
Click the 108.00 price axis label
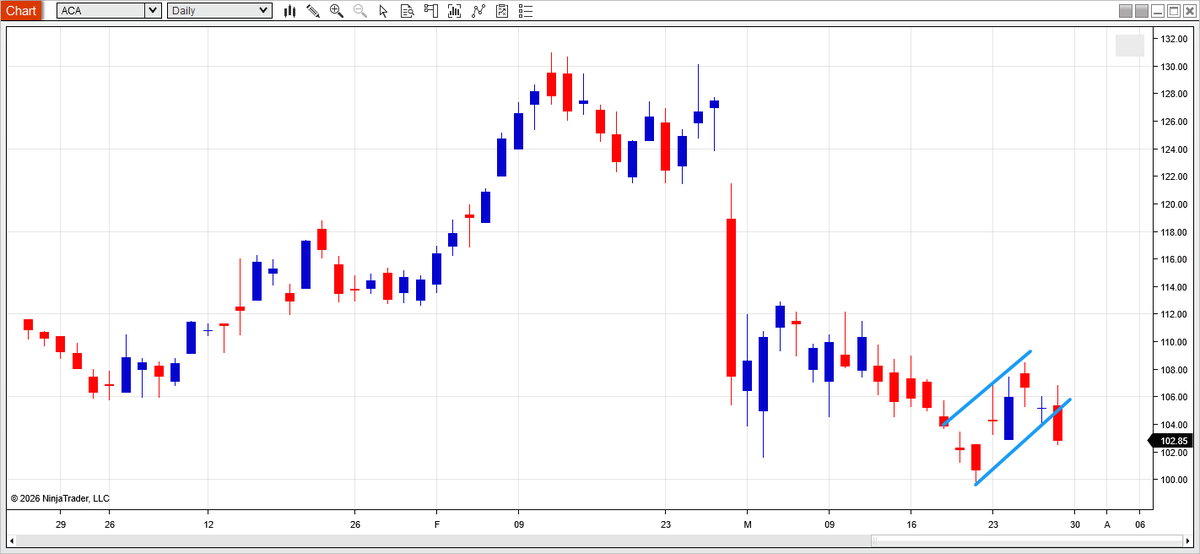click(x=1176, y=369)
